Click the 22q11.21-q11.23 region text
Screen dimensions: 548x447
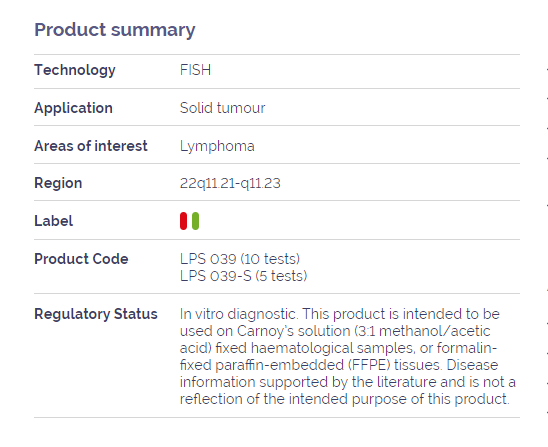(x=230, y=183)
